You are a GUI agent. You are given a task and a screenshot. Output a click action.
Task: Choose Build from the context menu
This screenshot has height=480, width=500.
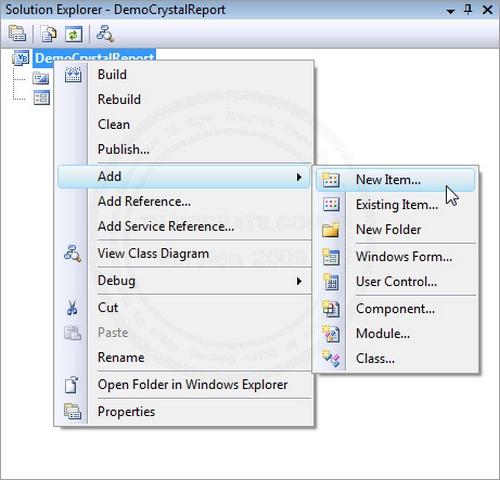(112, 74)
